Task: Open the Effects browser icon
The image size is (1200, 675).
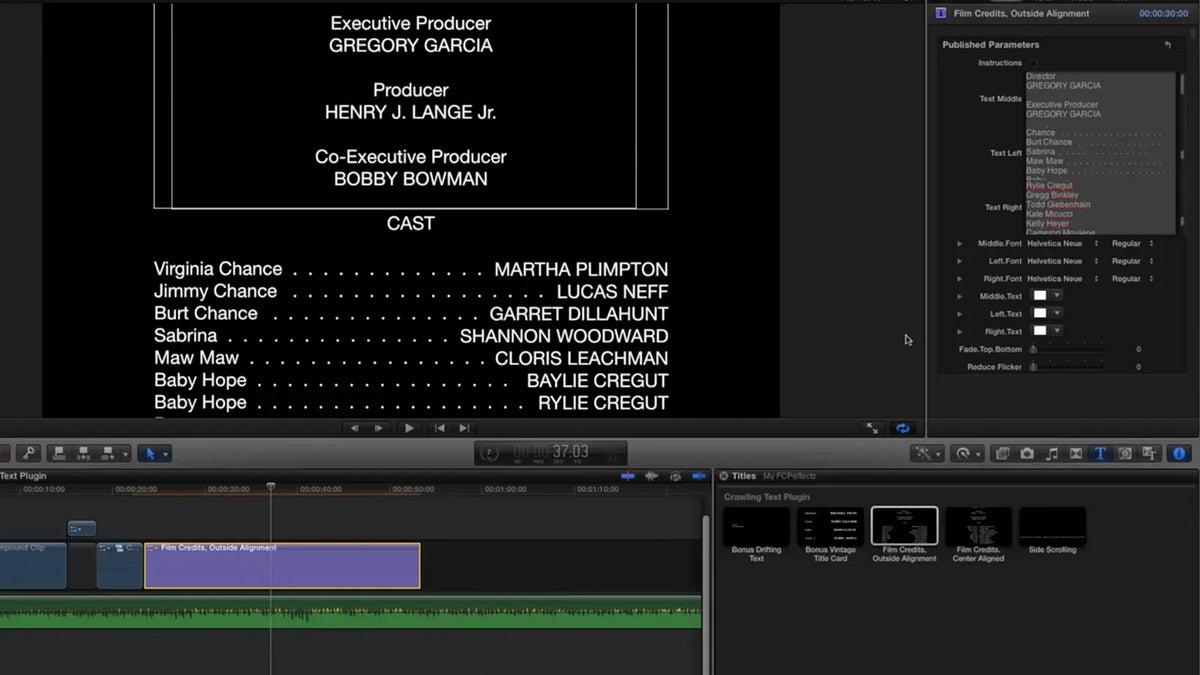Action: tap(1003, 454)
